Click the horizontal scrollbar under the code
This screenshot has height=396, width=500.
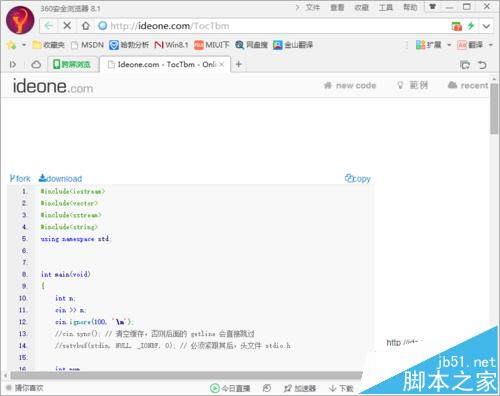(186, 376)
